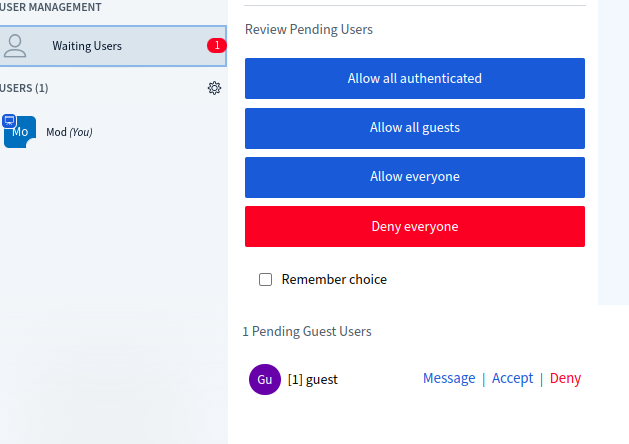Click the [1] guest name

click(313, 379)
